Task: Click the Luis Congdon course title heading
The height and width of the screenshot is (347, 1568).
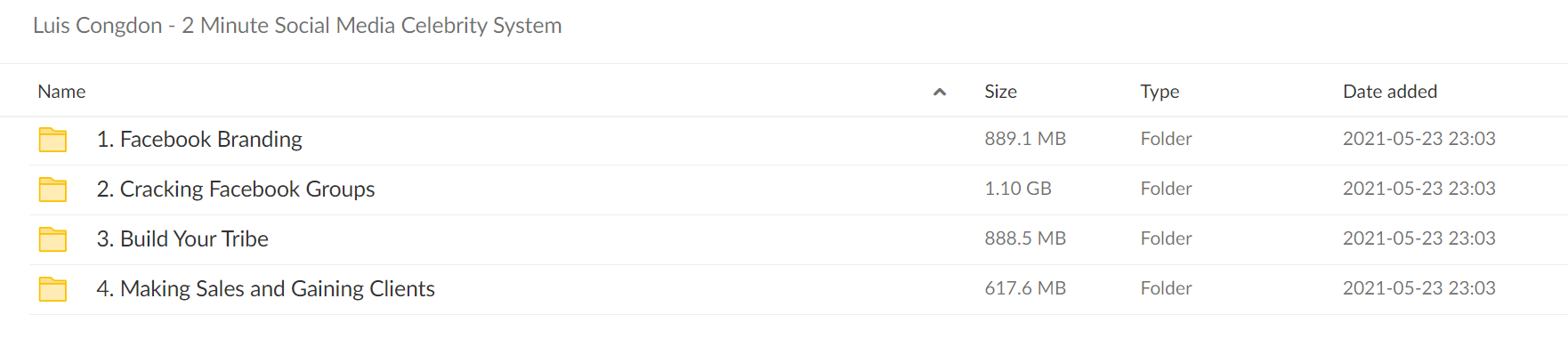Action: 297,26
